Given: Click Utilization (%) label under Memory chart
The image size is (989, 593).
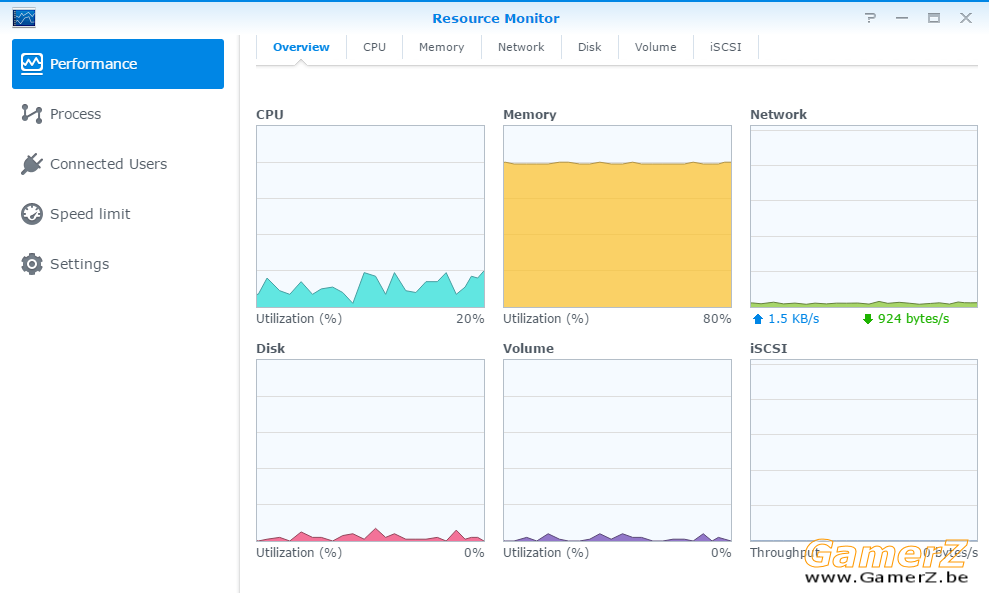Looking at the screenshot, I should 546,319.
